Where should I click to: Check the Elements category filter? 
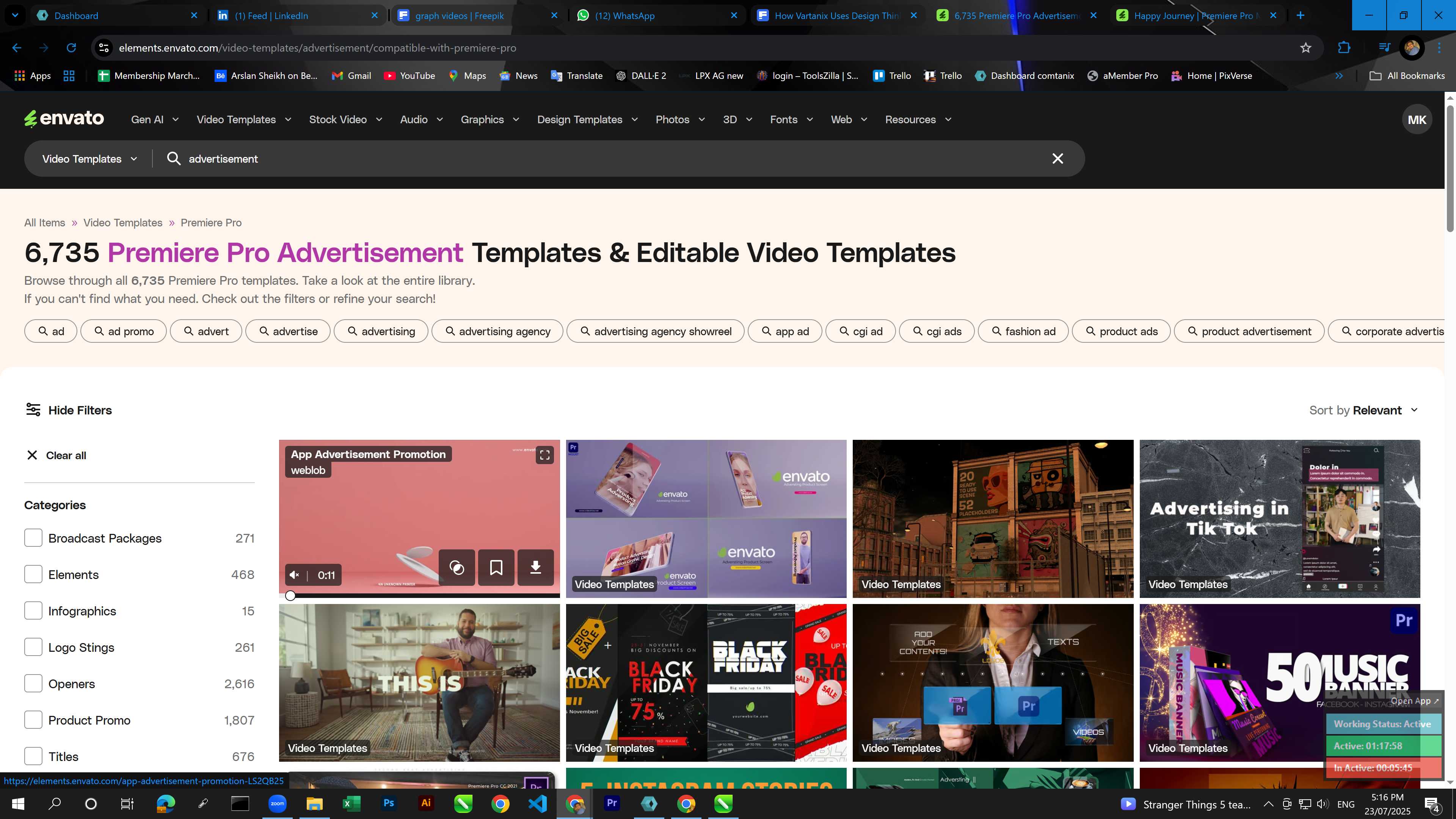(x=33, y=575)
